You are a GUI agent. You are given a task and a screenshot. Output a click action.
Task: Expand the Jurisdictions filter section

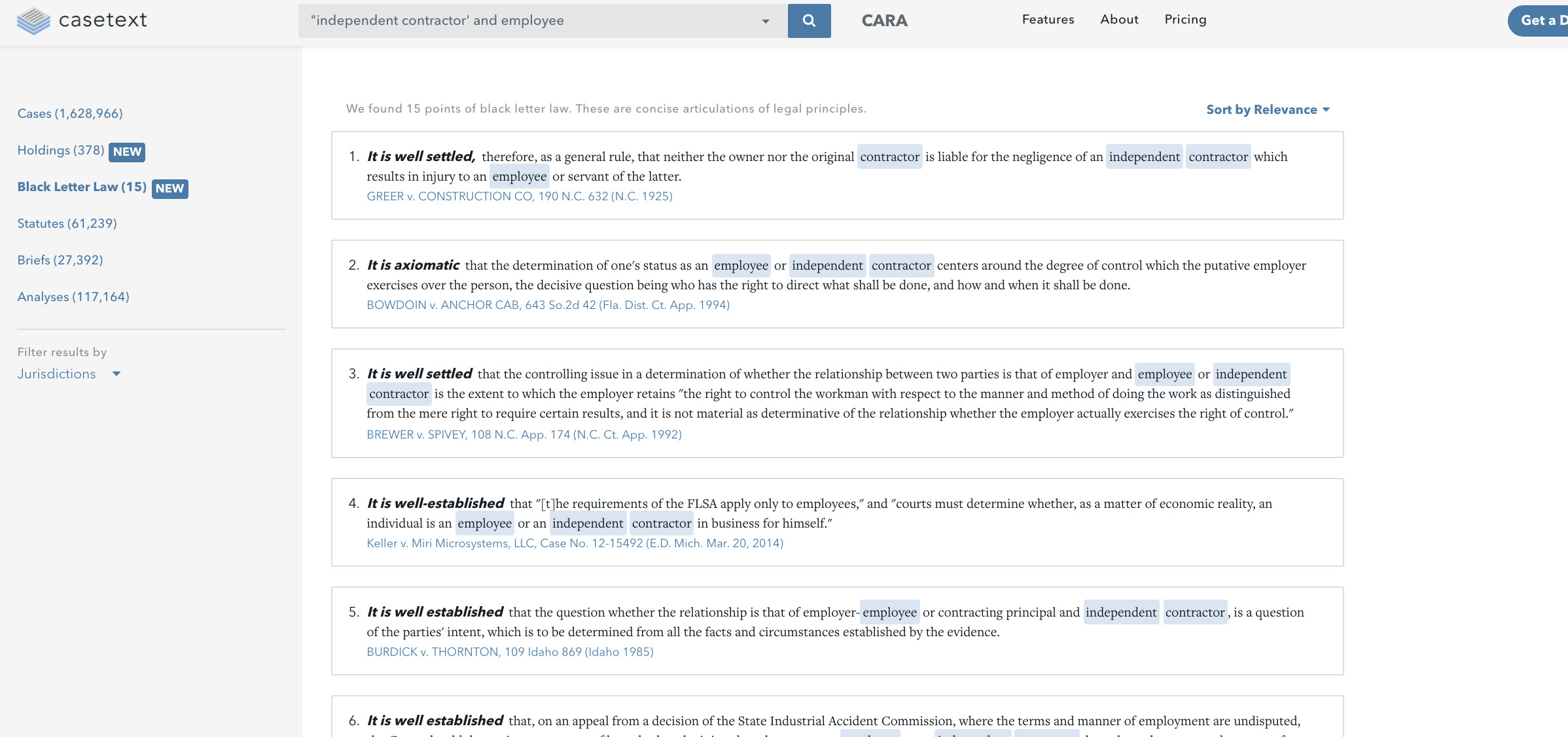[69, 373]
